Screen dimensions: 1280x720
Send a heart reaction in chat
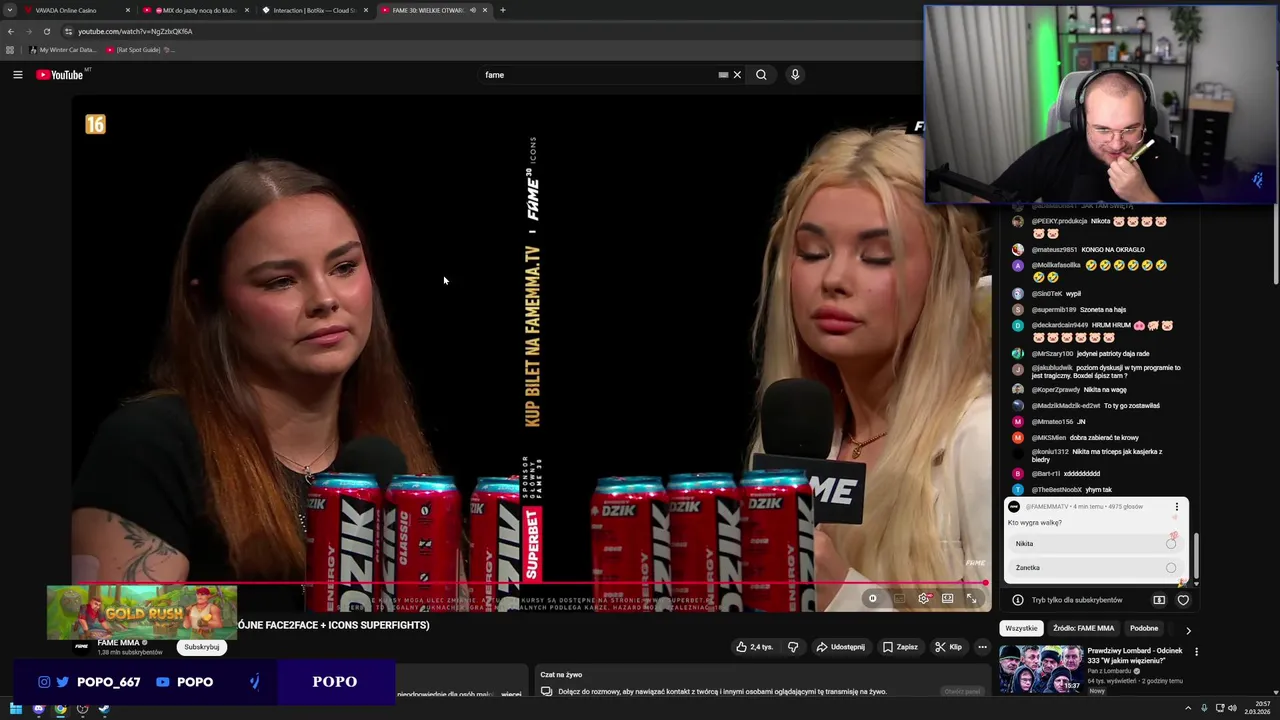click(x=1183, y=600)
